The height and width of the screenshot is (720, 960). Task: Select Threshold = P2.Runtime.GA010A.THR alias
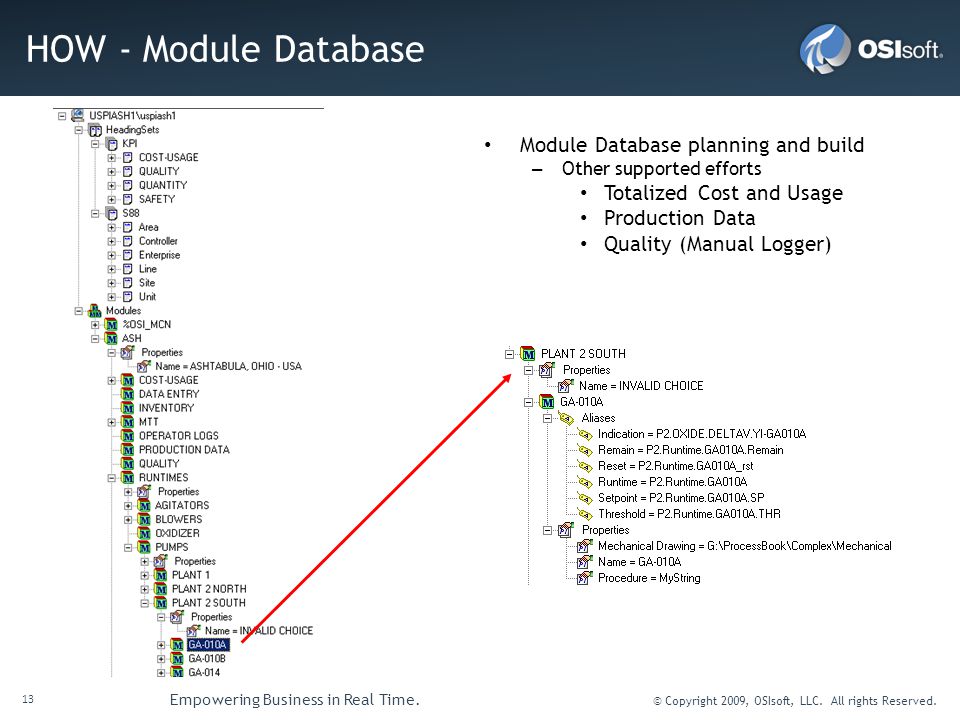689,514
